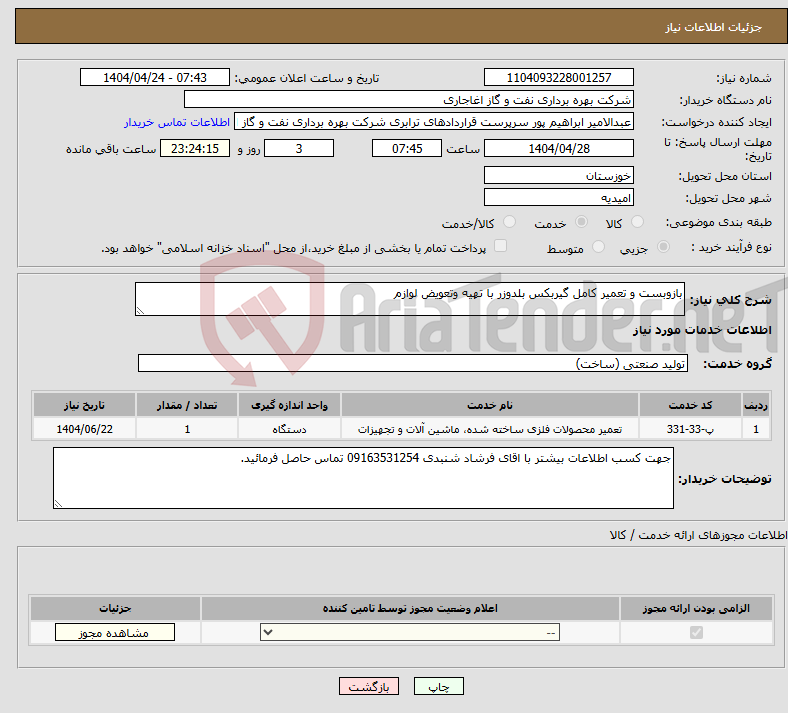Click the general description textarea
788x713 pixels.
point(410,299)
